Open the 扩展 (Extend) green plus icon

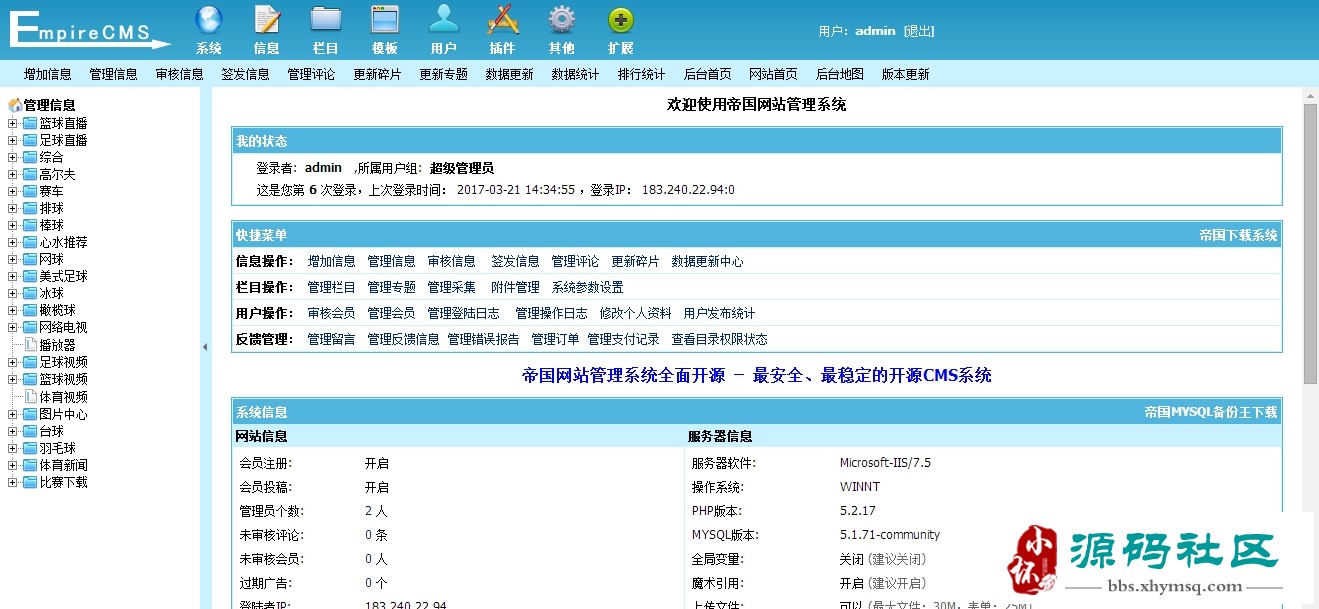[x=621, y=19]
